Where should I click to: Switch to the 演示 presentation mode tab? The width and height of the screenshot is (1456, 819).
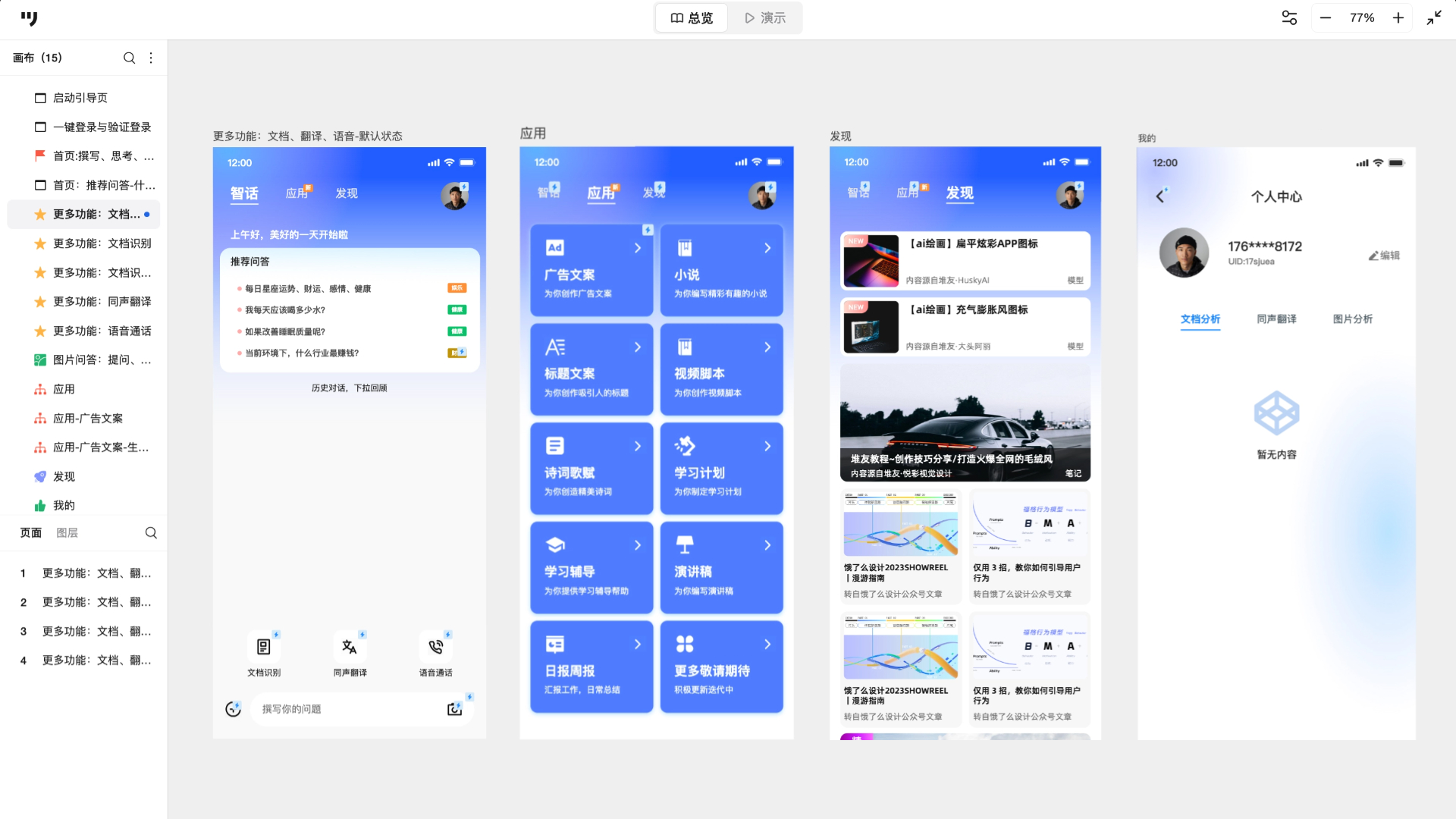764,17
